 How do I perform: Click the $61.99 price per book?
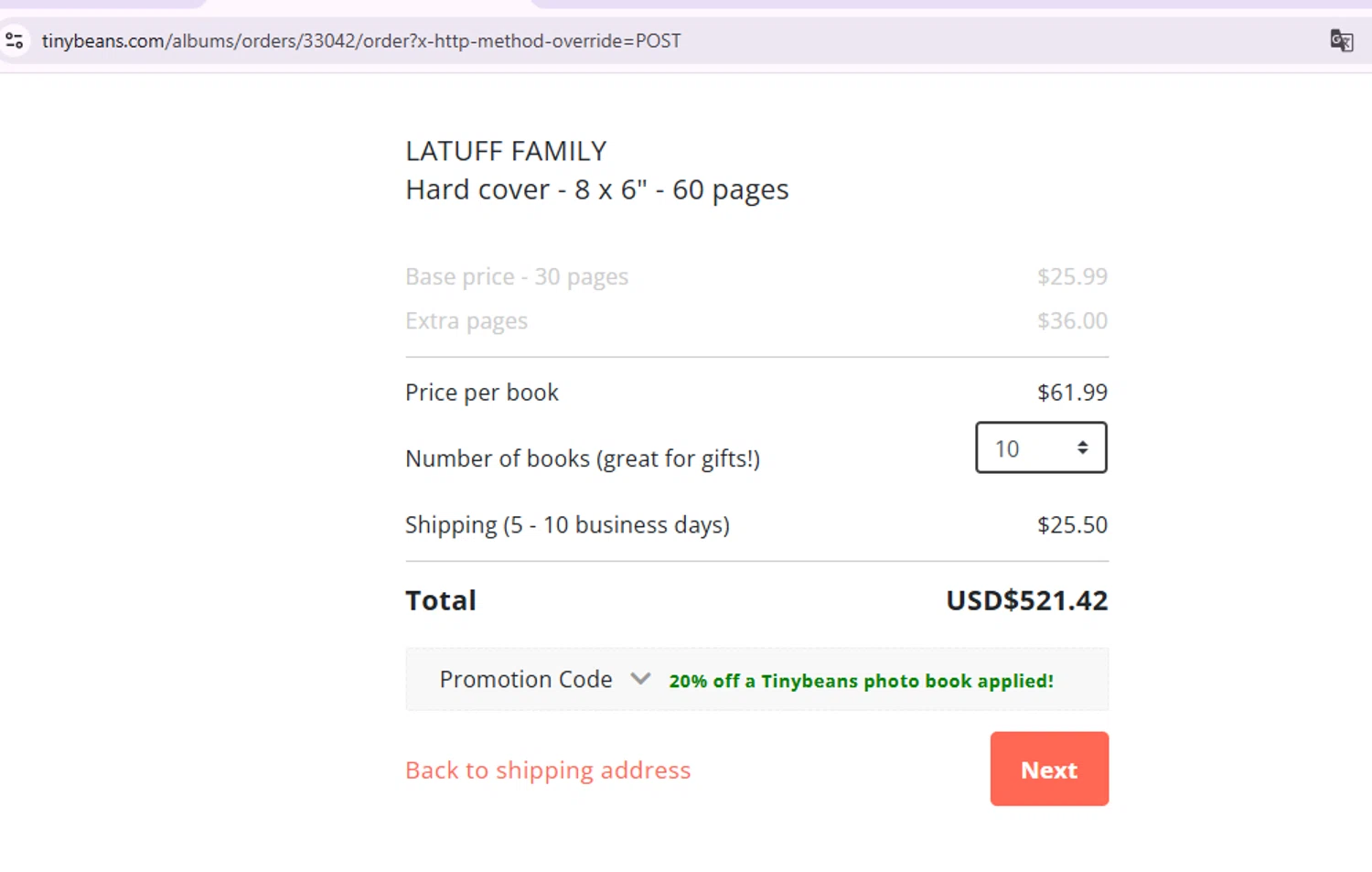point(1072,393)
